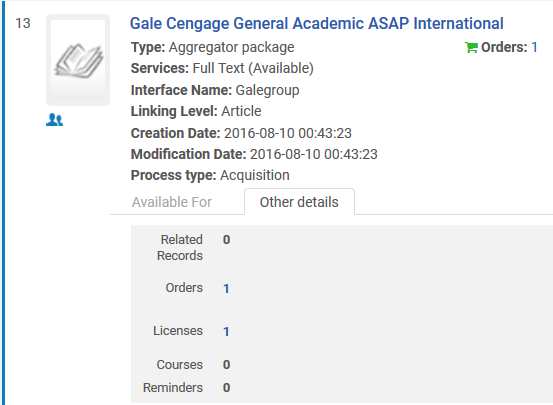Viewport: 553px width, 405px height.
Task: Click the Linking Level Article value
Action: 241,111
